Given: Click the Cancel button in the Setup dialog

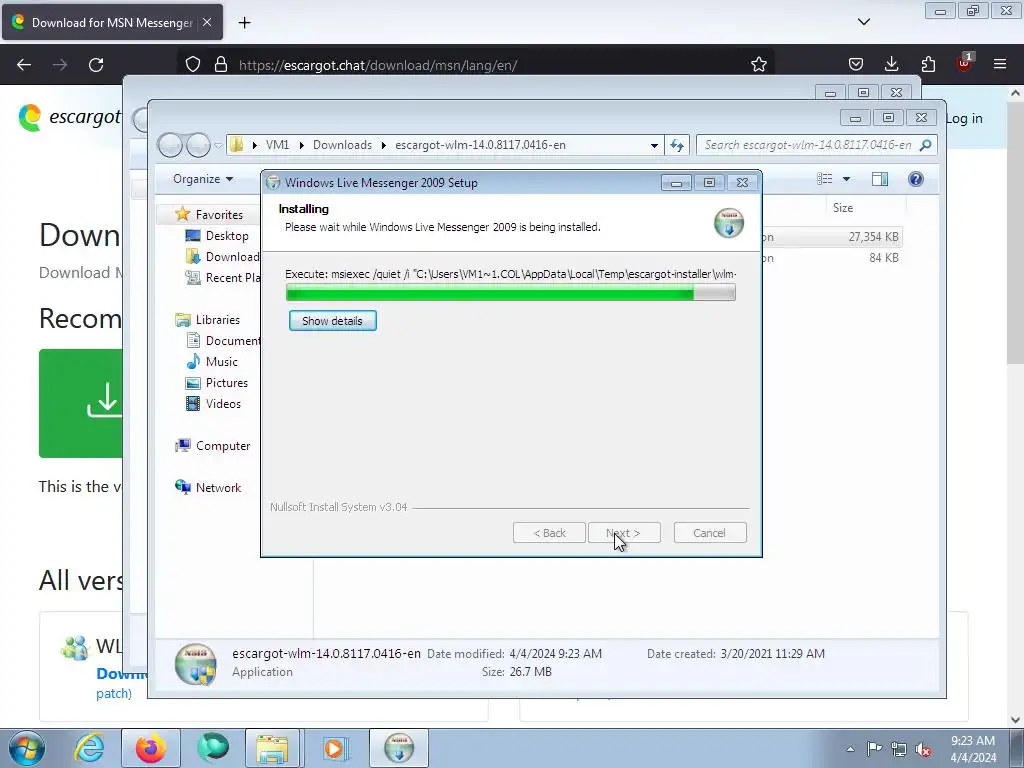Looking at the screenshot, I should (x=709, y=533).
